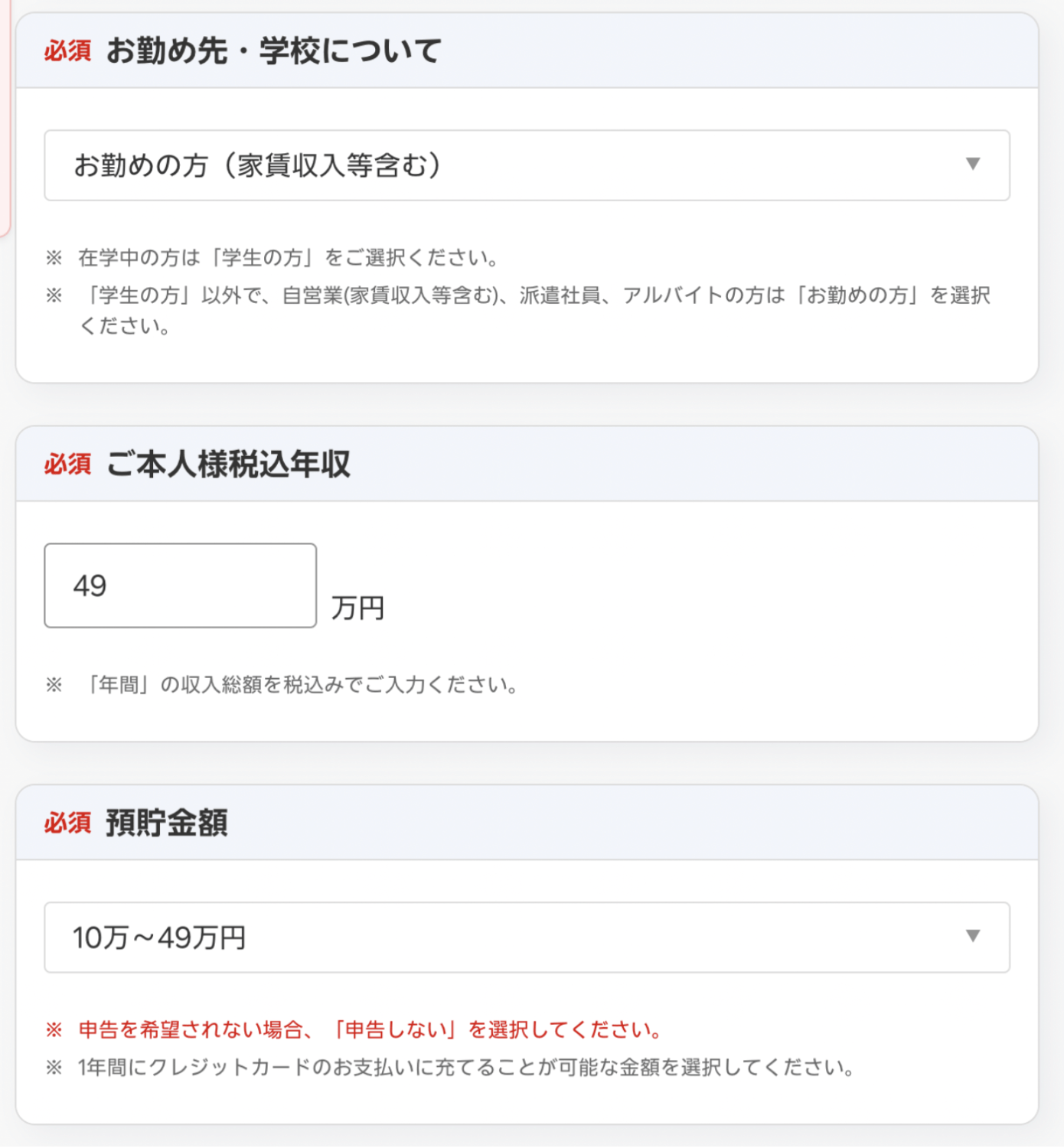Click the 必須 badge beside 預貯金額
The height and width of the screenshot is (1148, 1064).
click(67, 823)
